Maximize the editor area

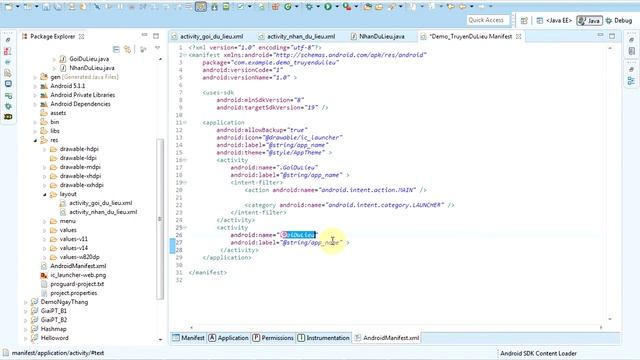612,36
